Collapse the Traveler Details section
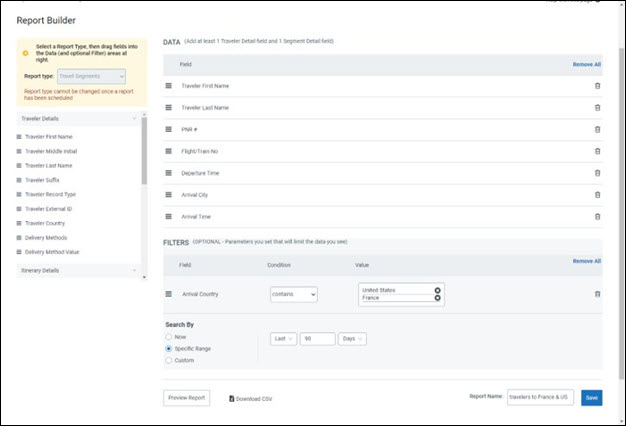This screenshot has width=626, height=426. (134, 118)
